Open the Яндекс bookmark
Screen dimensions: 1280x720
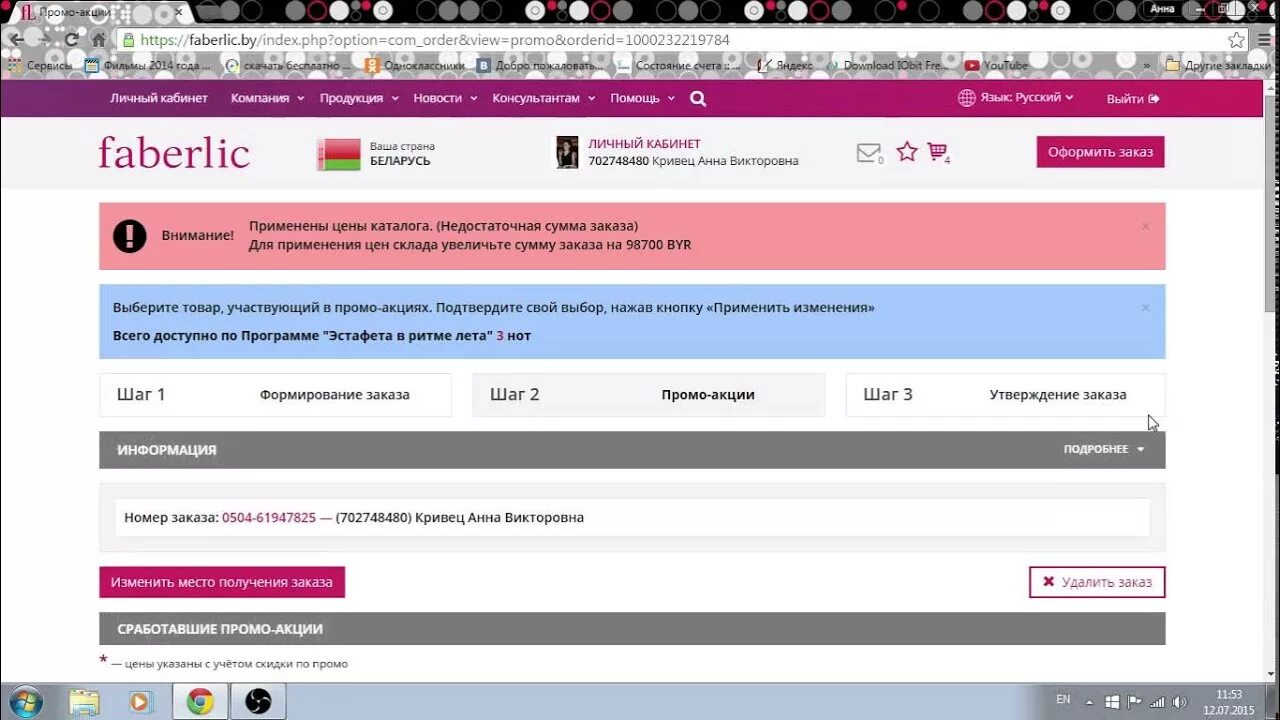coord(785,66)
